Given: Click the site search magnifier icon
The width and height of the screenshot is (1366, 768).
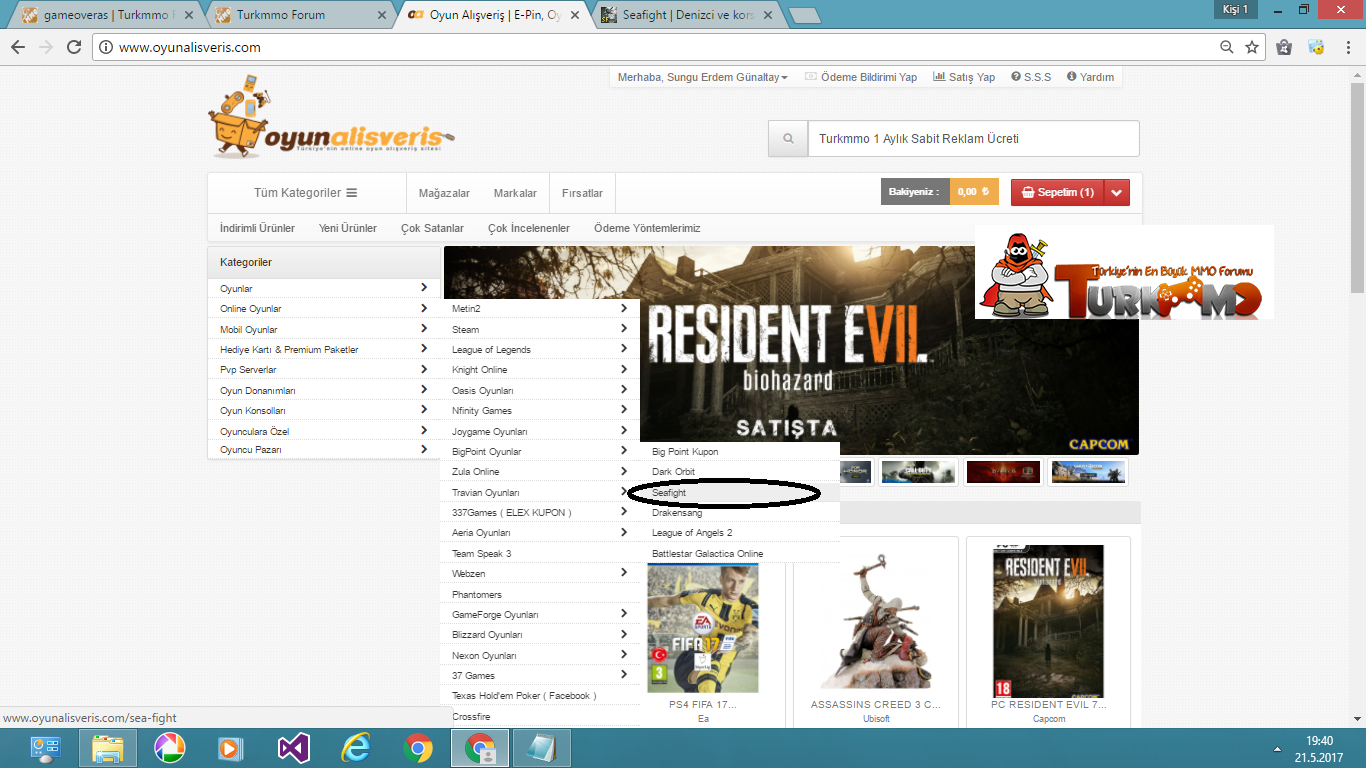Looking at the screenshot, I should click(788, 139).
